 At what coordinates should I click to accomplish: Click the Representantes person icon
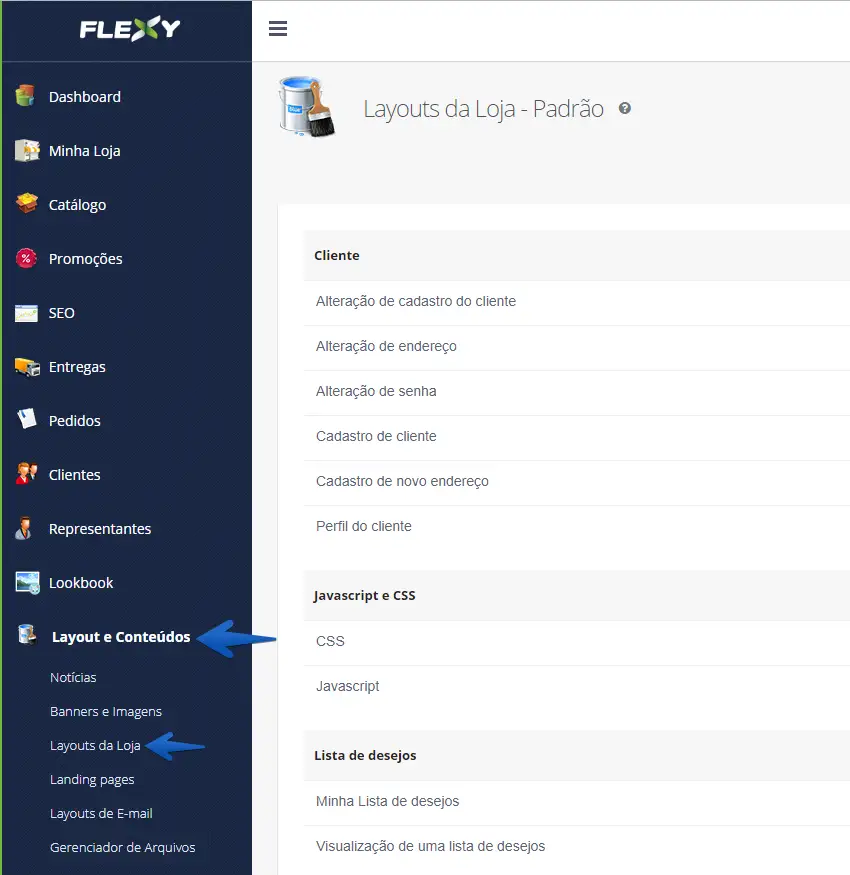[x=23, y=528]
